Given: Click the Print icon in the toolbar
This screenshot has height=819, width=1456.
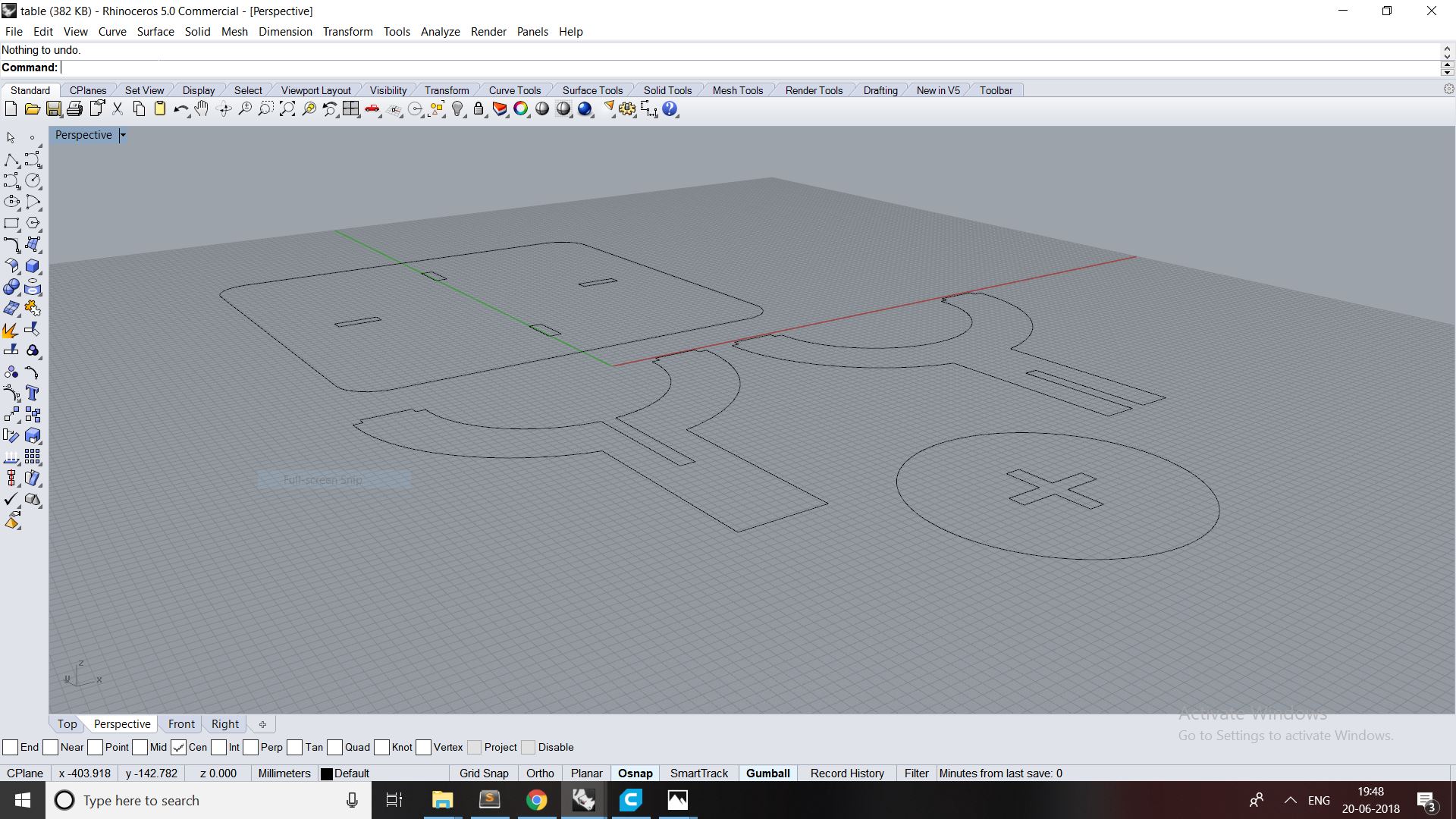Looking at the screenshot, I should (74, 109).
